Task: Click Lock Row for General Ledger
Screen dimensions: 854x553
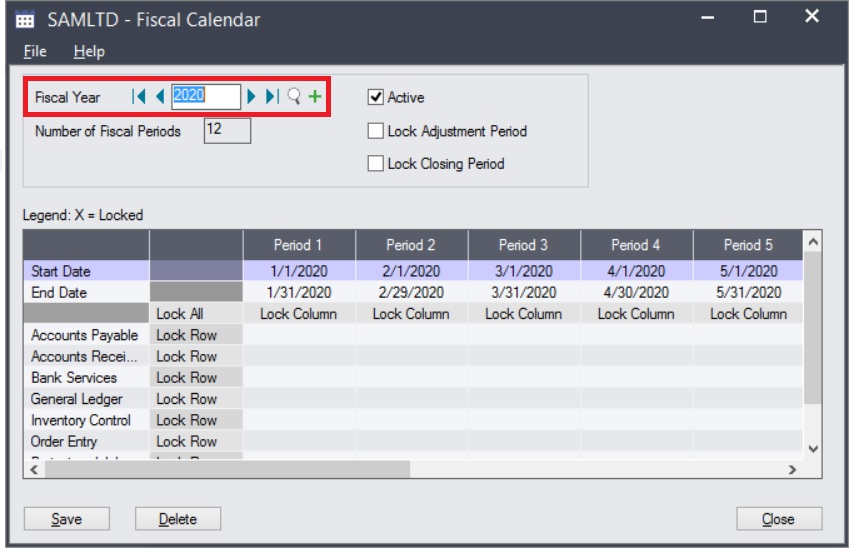Action: (x=196, y=399)
